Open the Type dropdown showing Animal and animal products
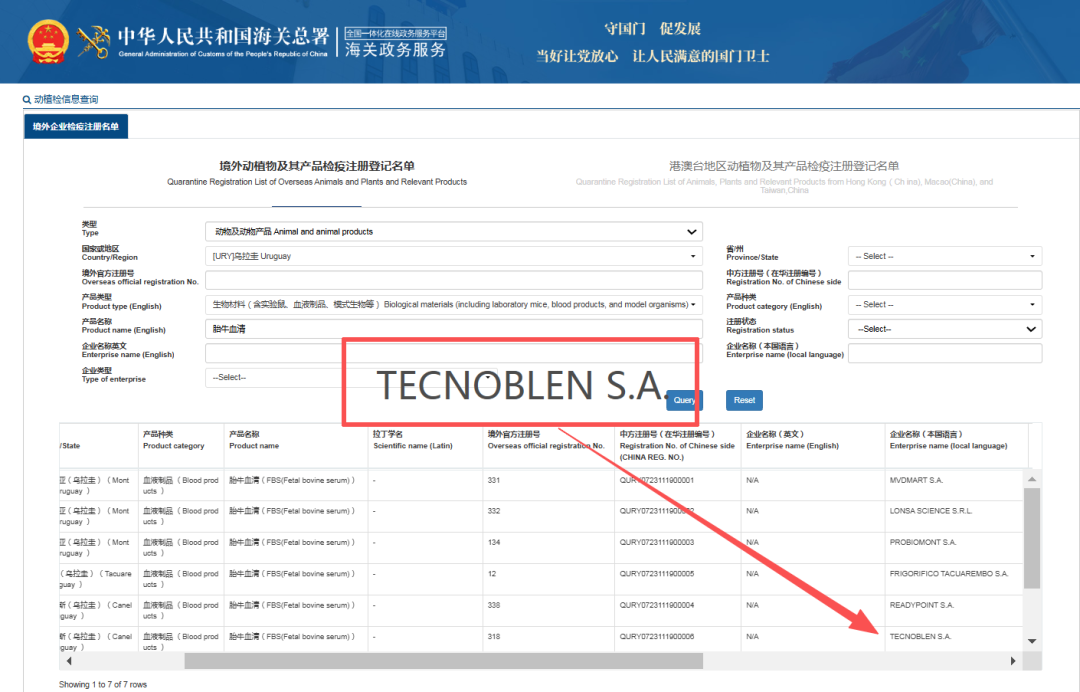1080x692 pixels. 454,231
